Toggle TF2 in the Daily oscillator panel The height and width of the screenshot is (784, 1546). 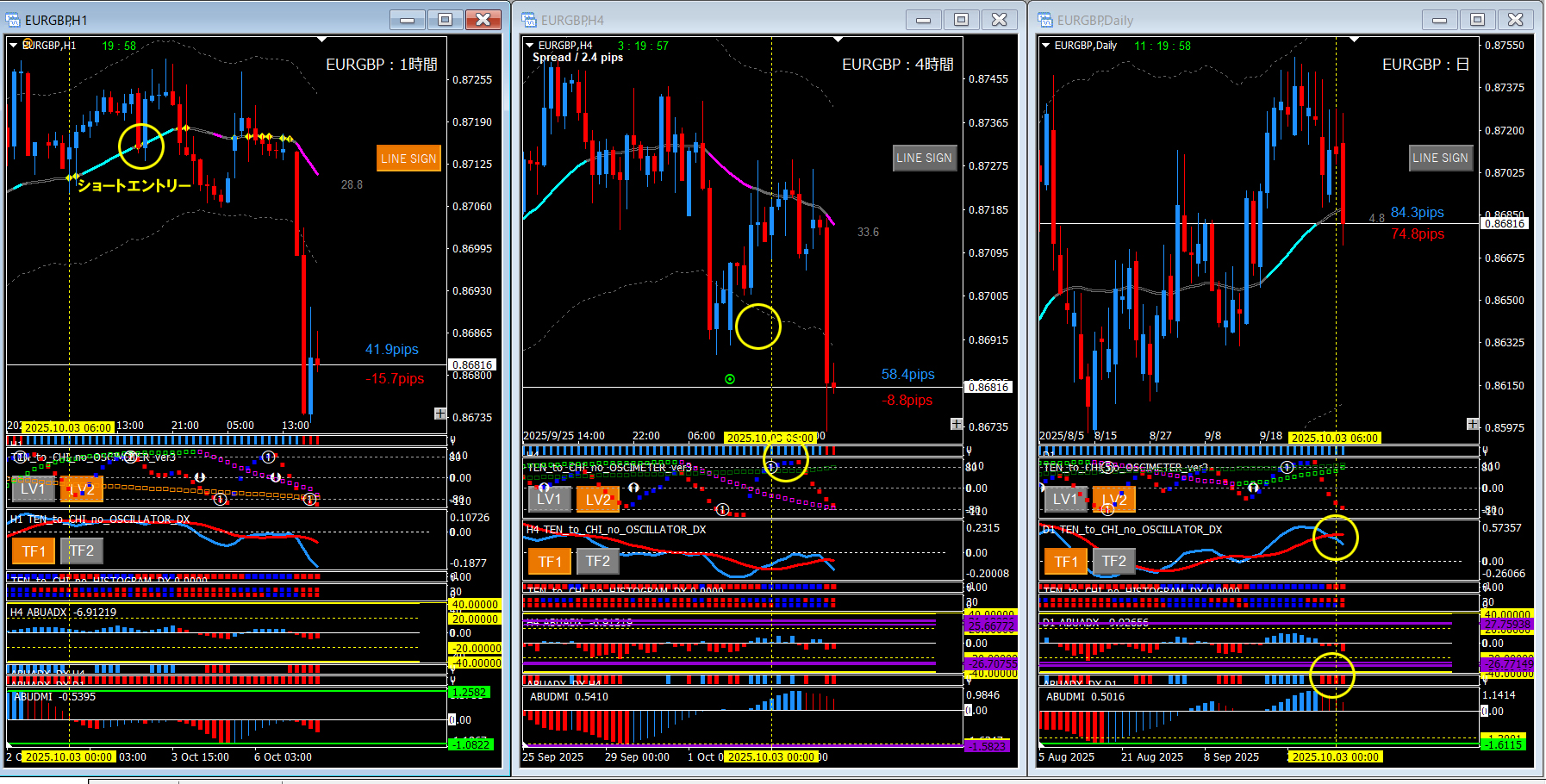(1113, 562)
